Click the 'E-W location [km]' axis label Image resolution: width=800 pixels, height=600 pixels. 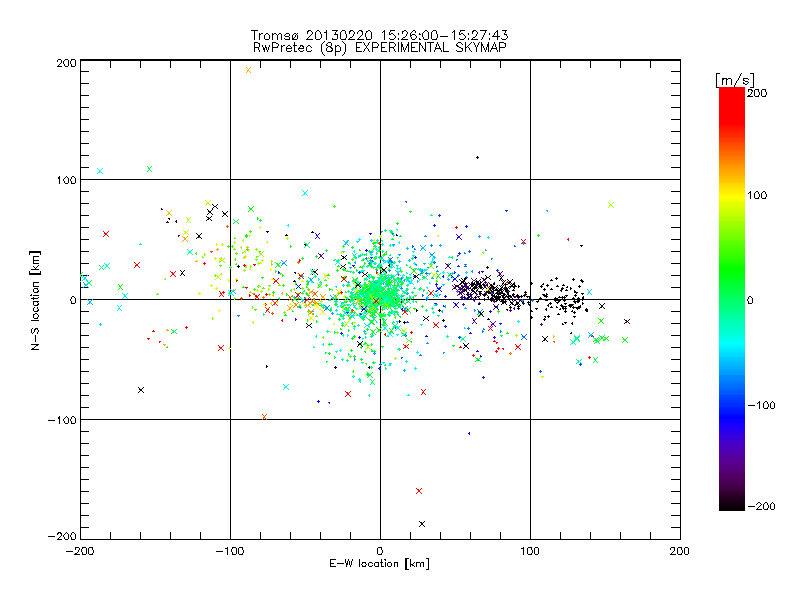click(x=379, y=563)
